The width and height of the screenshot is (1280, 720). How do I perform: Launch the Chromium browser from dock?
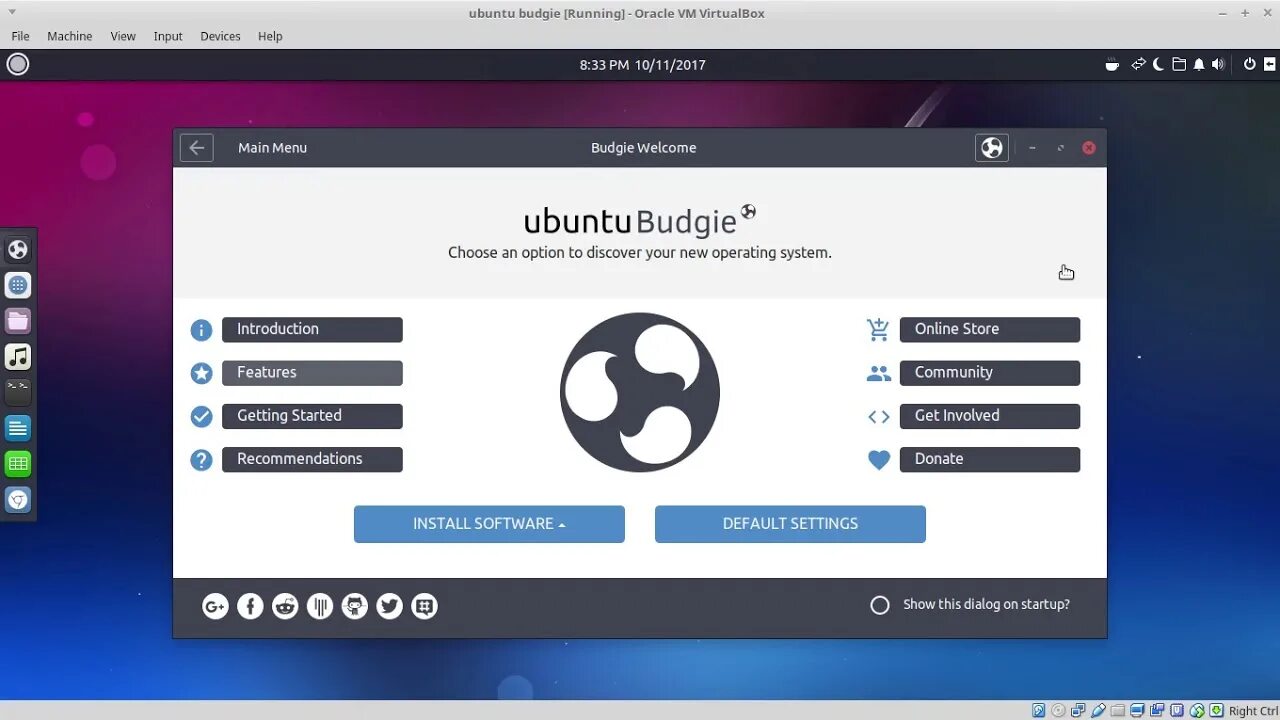(x=18, y=500)
